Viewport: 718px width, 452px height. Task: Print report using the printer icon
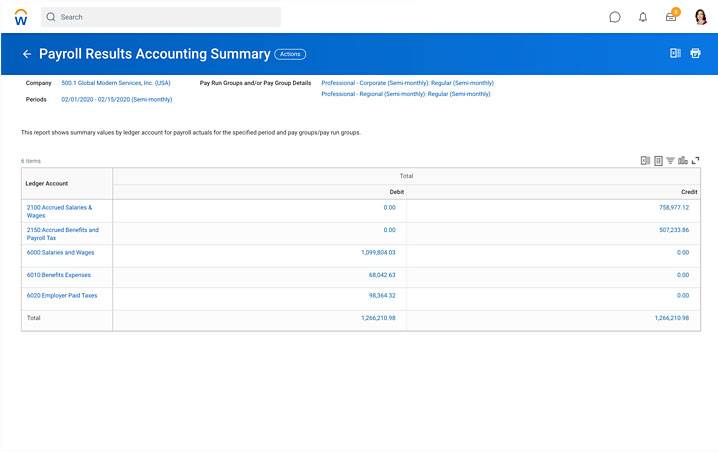click(695, 53)
